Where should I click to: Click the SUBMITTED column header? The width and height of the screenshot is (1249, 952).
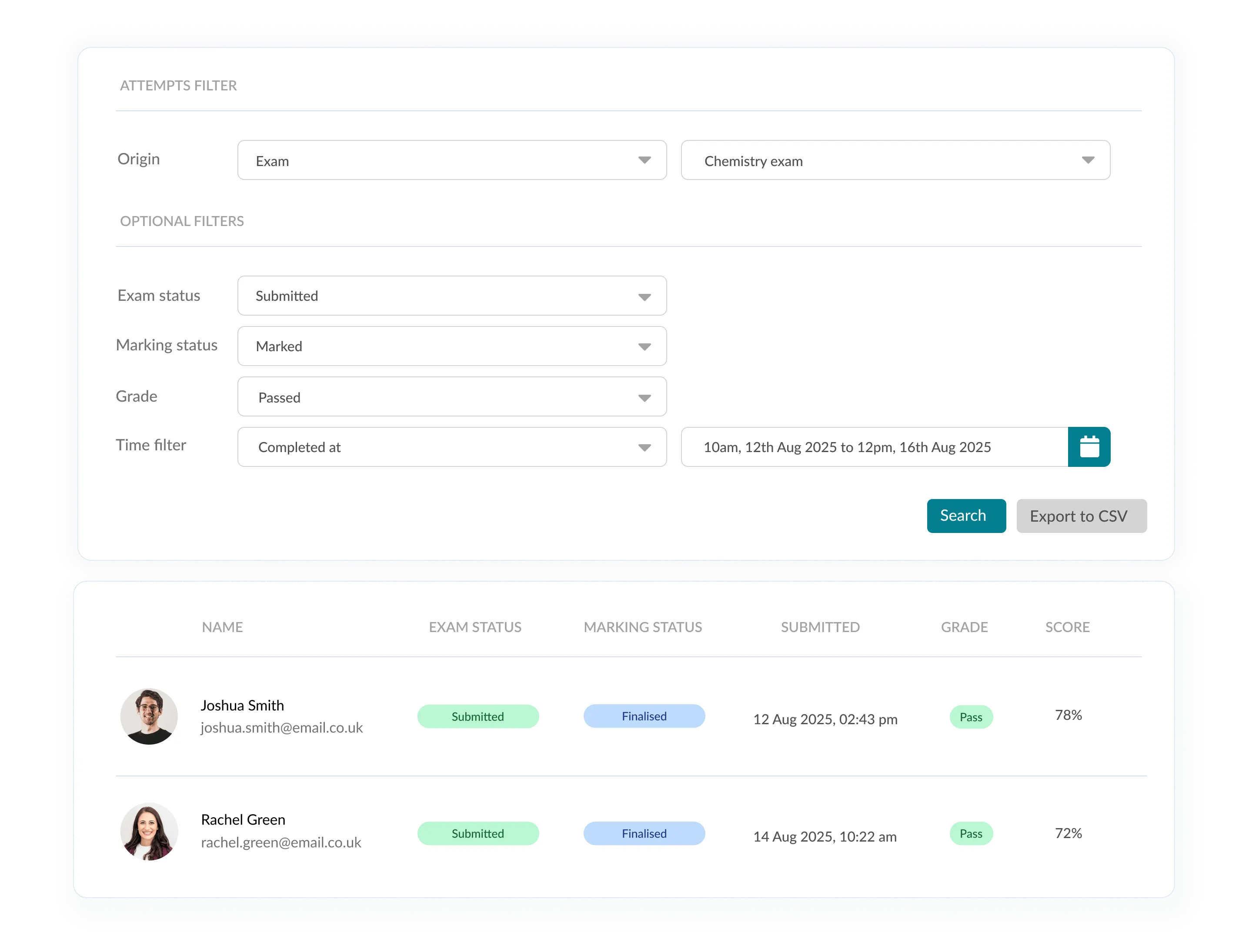coord(820,627)
